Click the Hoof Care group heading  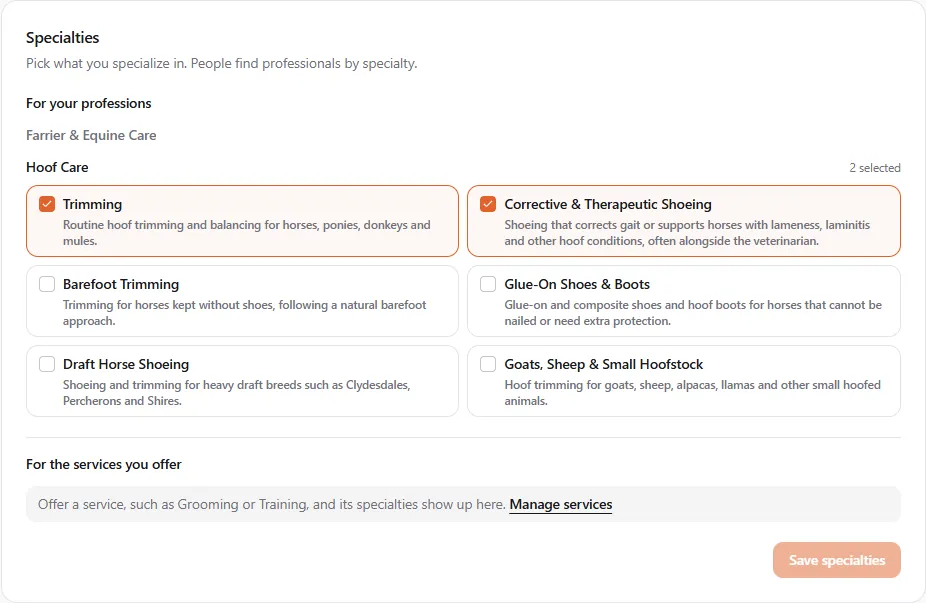tap(57, 167)
